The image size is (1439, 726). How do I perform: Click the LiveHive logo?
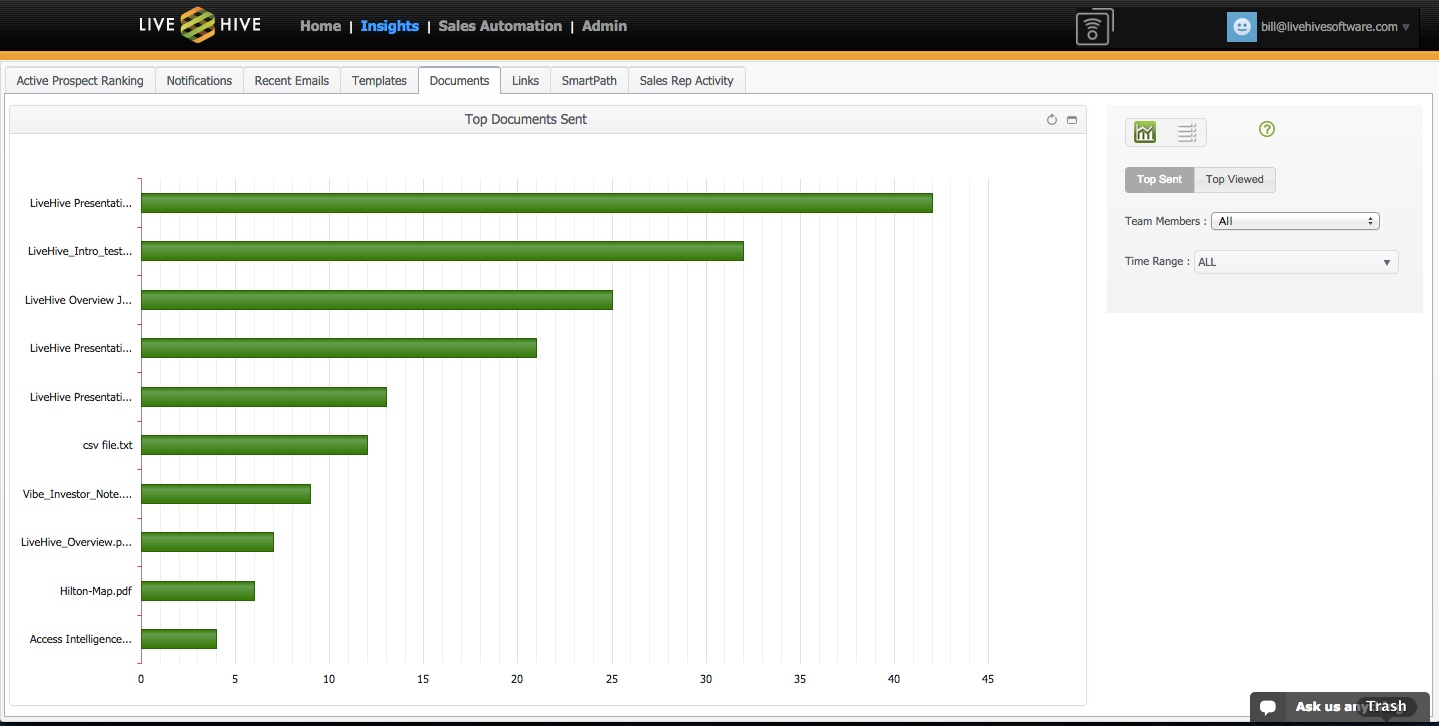(x=200, y=25)
